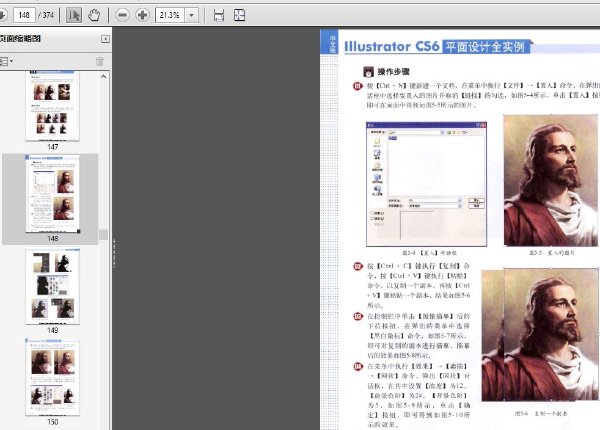Click the total pages label 374
The image size is (600, 430).
point(46,15)
